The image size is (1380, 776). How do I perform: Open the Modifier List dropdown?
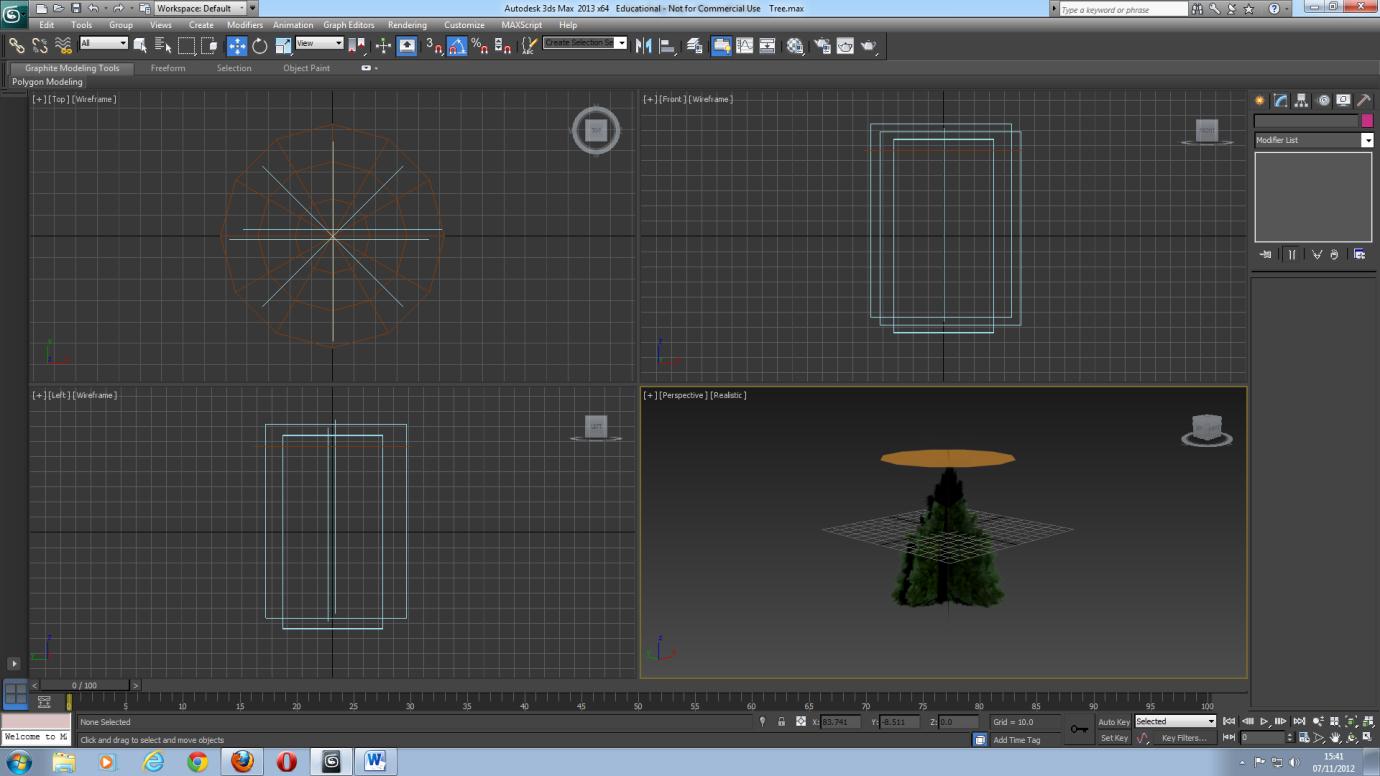[1368, 140]
